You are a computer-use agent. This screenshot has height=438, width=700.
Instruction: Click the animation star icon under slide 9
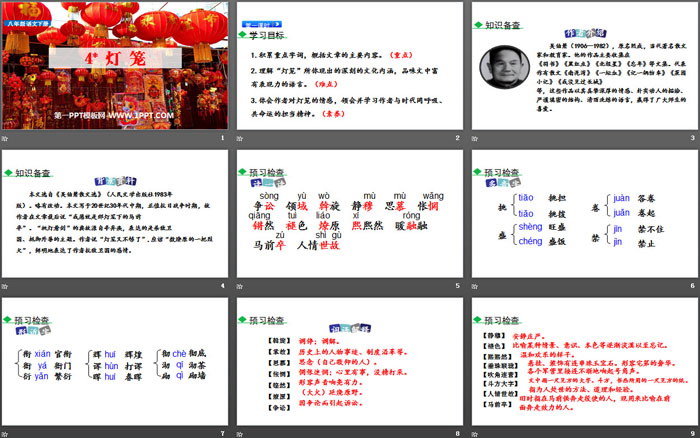click(x=475, y=434)
